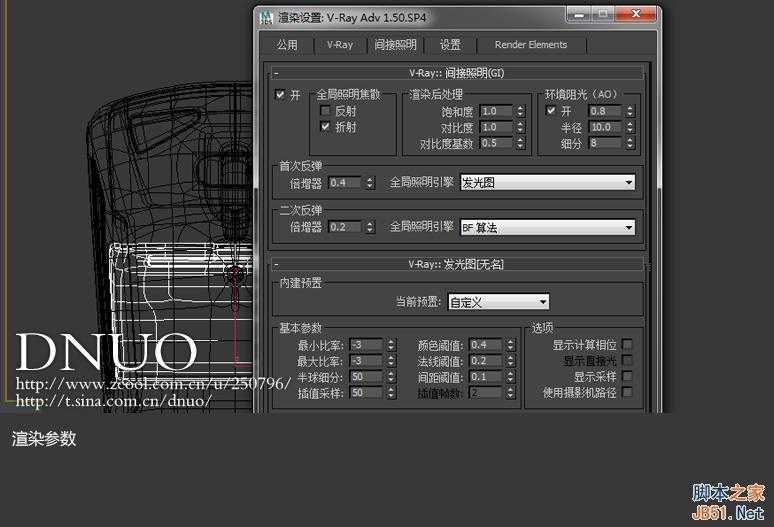Click the 饱和度 value field
The image size is (774, 527).
497,111
